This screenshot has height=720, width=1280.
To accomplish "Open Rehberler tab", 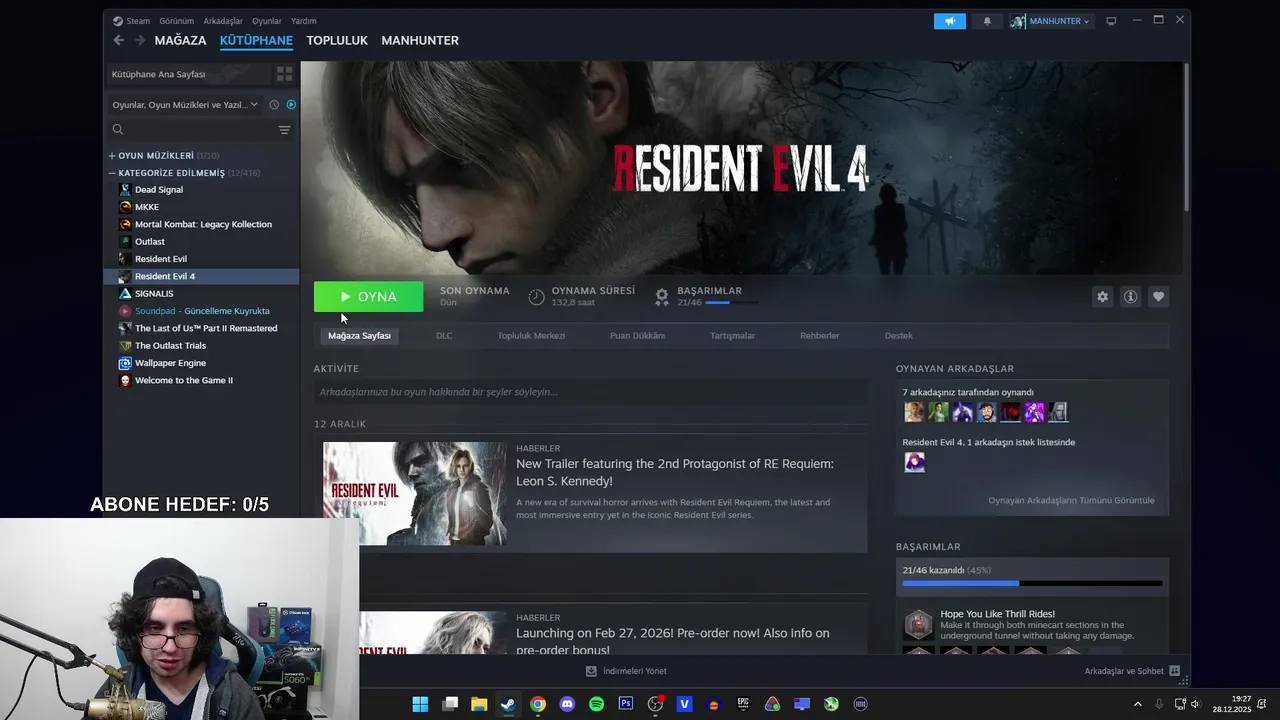I will [x=819, y=336].
